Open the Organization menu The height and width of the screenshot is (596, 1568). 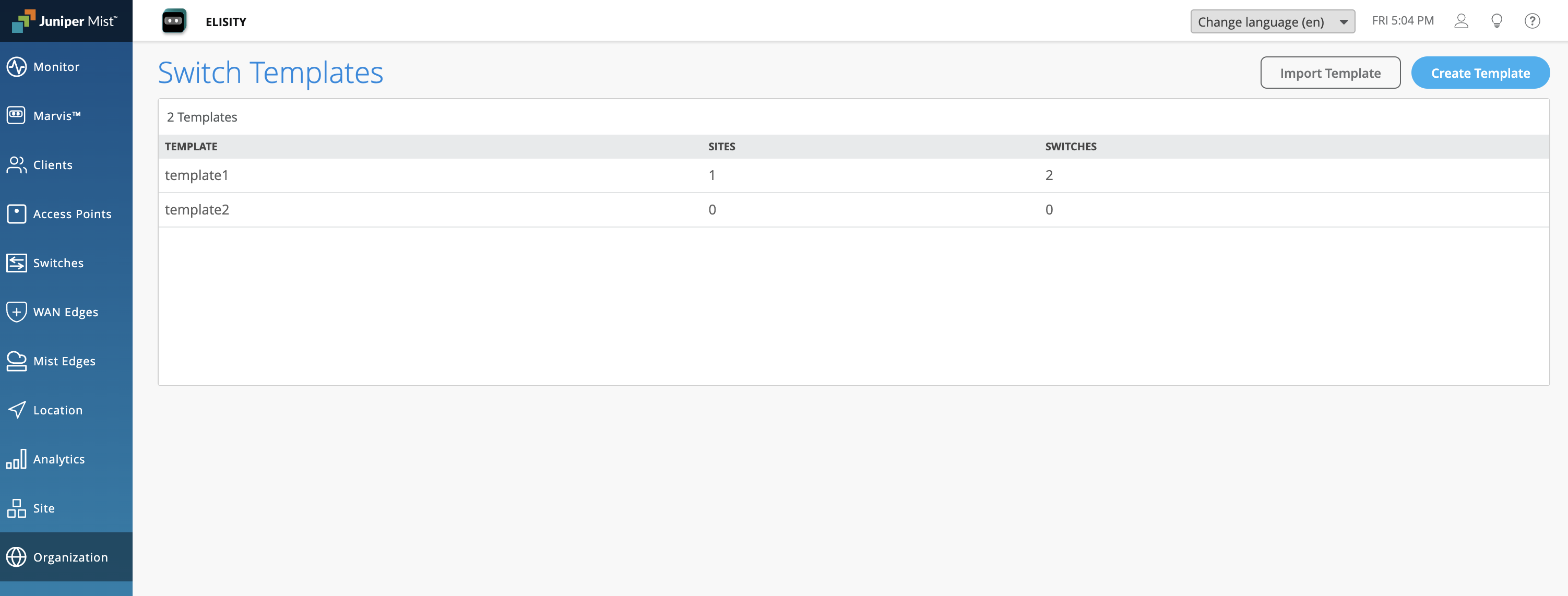pyautogui.click(x=70, y=557)
